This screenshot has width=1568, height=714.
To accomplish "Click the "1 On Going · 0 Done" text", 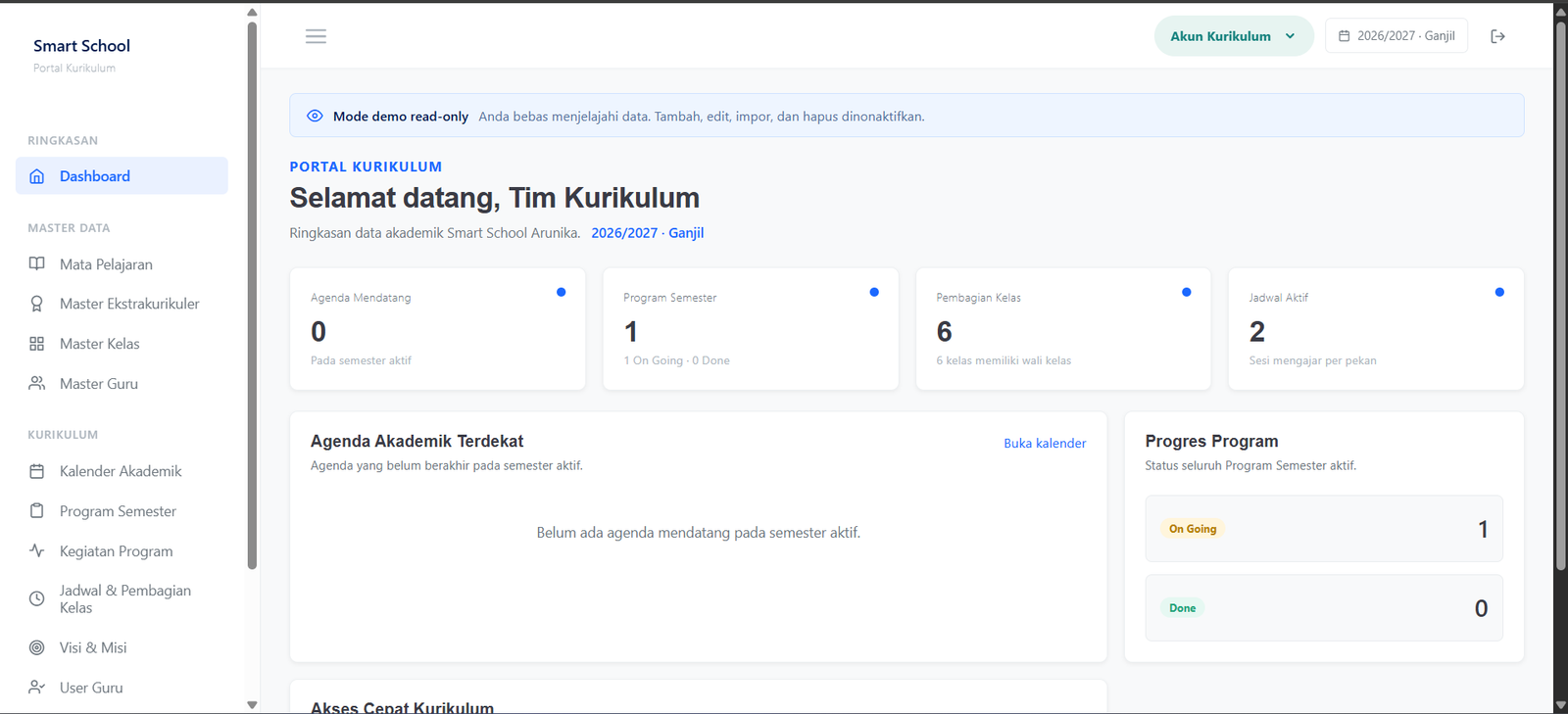I will click(x=676, y=360).
